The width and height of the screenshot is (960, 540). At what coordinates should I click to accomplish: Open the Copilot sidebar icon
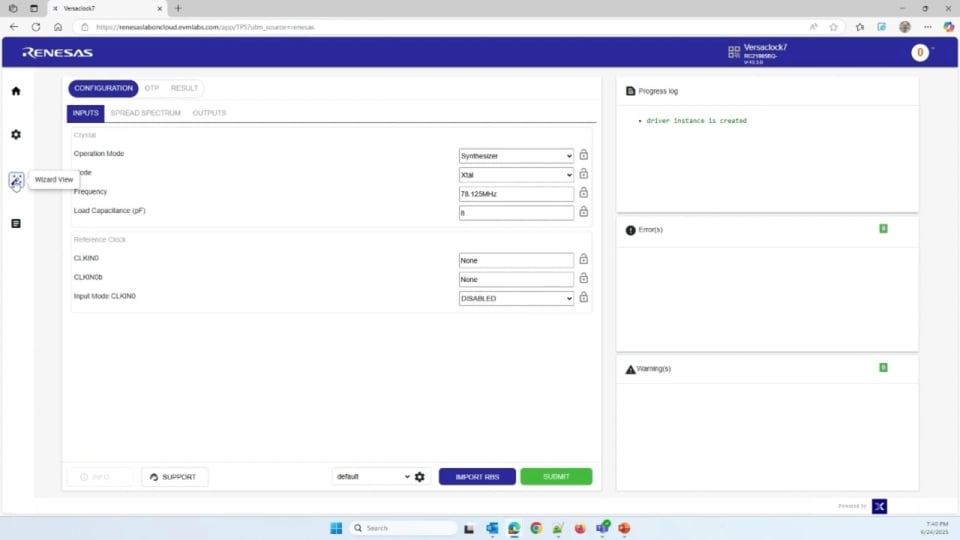(948, 27)
